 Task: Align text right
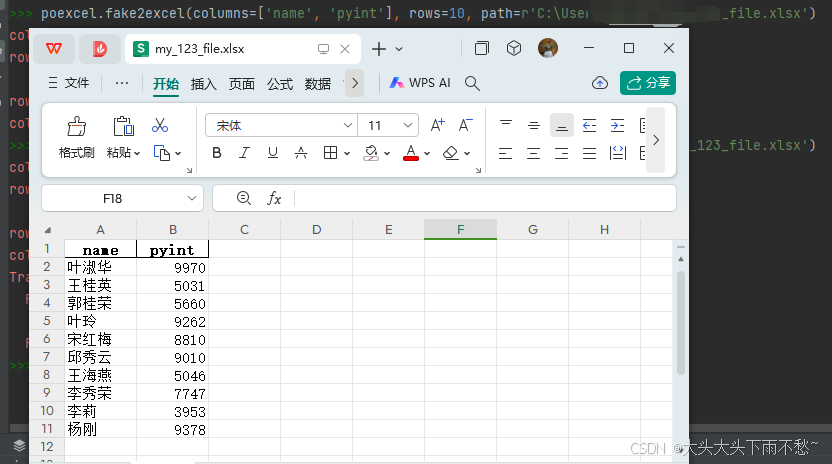click(x=561, y=153)
